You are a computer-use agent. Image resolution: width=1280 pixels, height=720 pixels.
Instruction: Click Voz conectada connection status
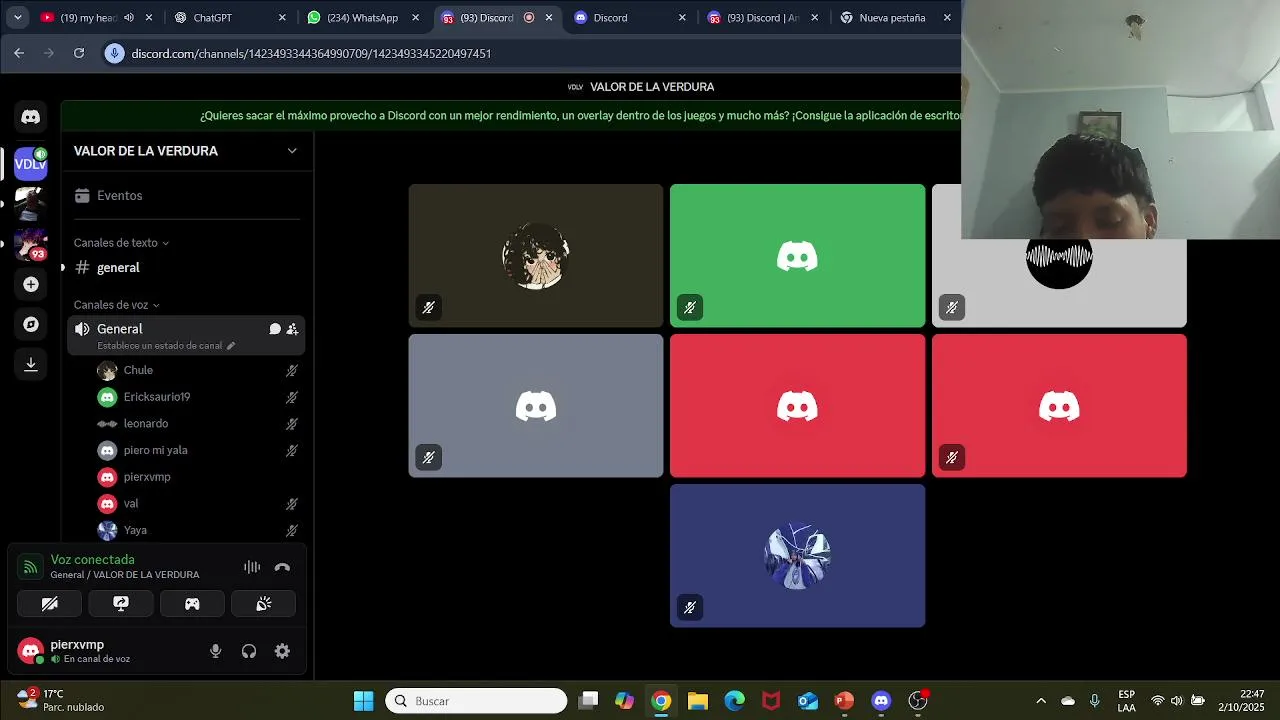[x=92, y=560]
